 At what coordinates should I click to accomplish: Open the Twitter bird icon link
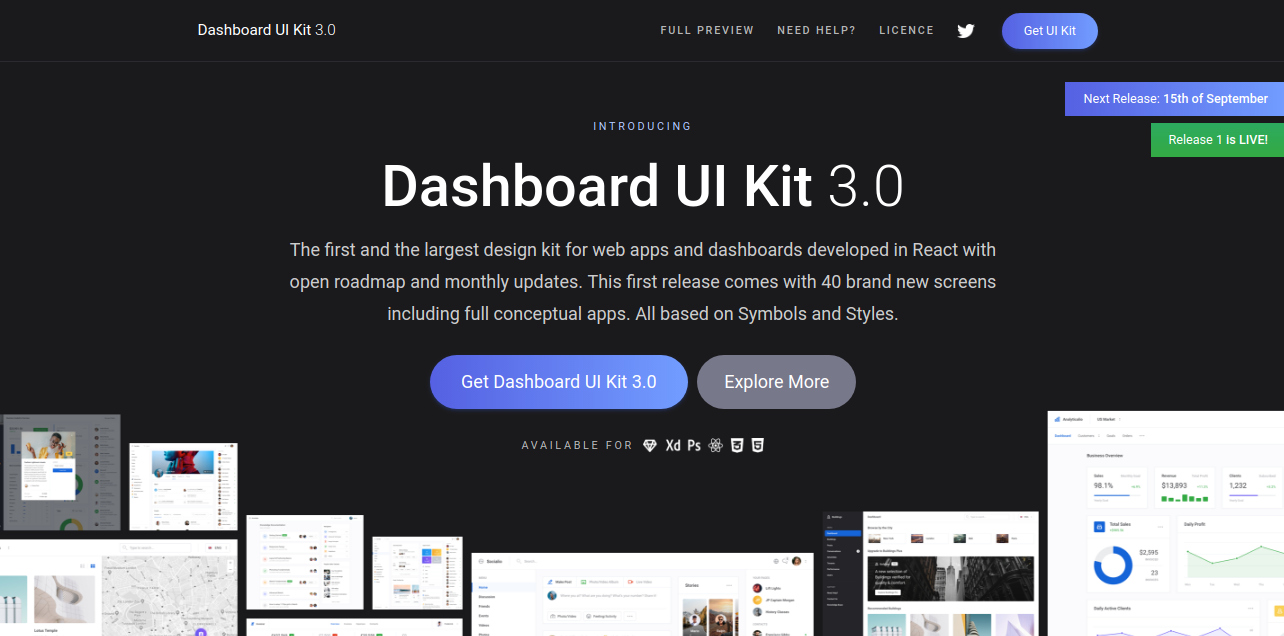pyautogui.click(x=965, y=31)
